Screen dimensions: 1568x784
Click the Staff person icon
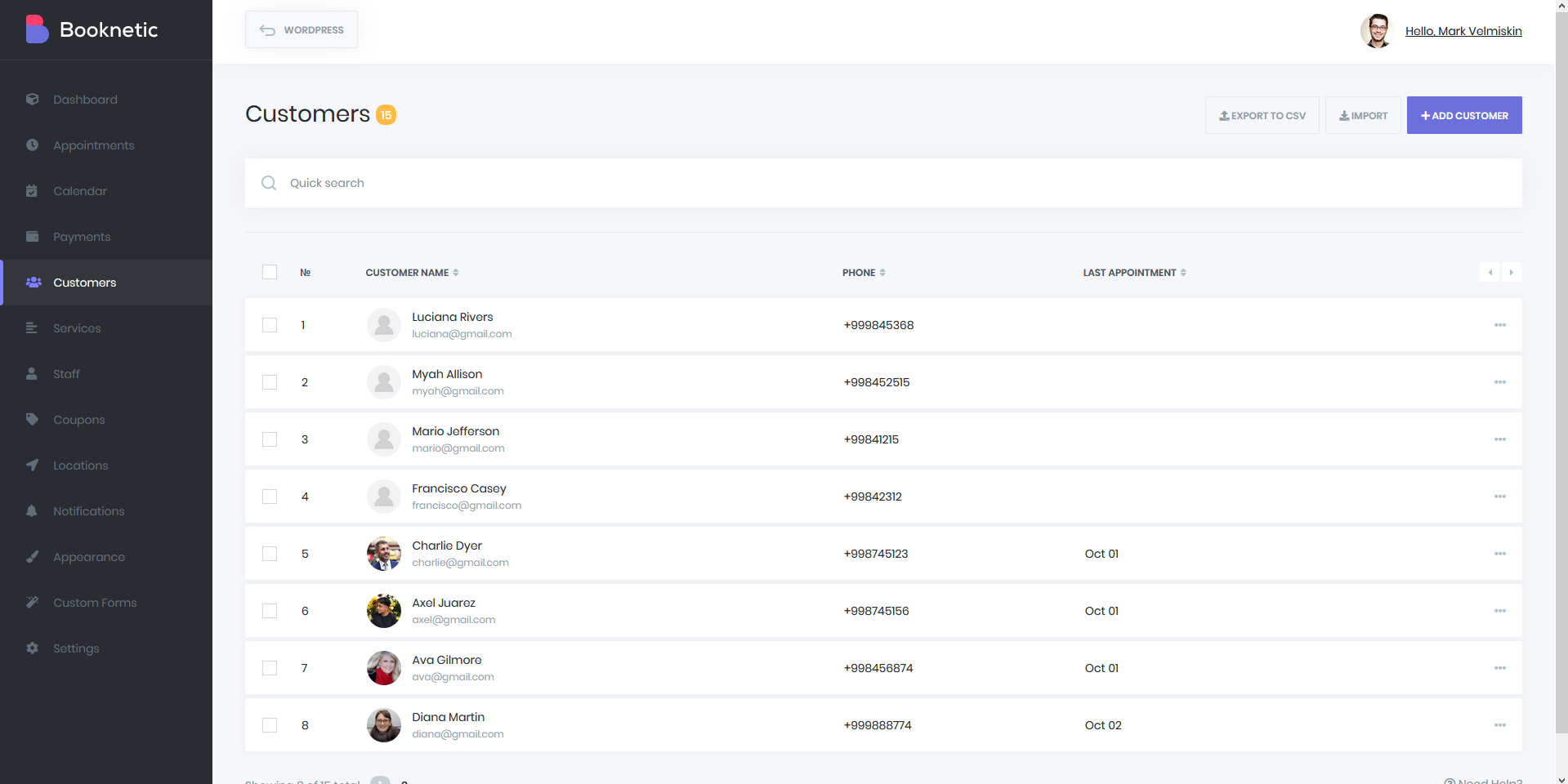point(32,374)
